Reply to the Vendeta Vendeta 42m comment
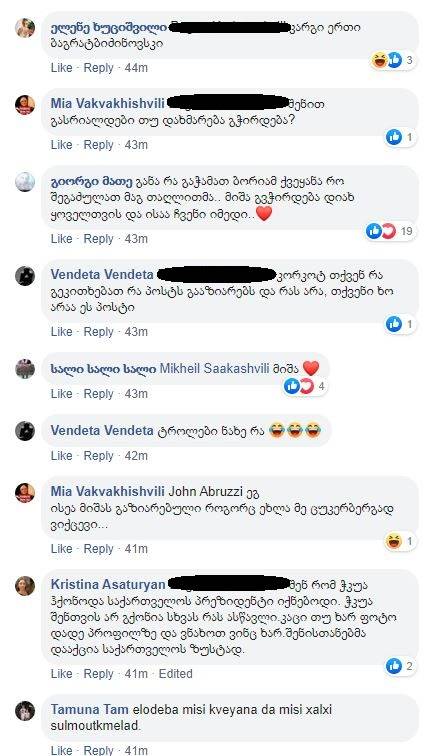Image resolution: width=437 pixels, height=756 pixels. 98,456
